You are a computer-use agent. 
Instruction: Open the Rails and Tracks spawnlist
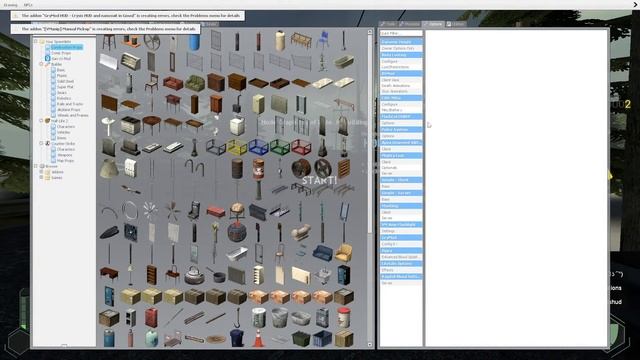point(70,104)
